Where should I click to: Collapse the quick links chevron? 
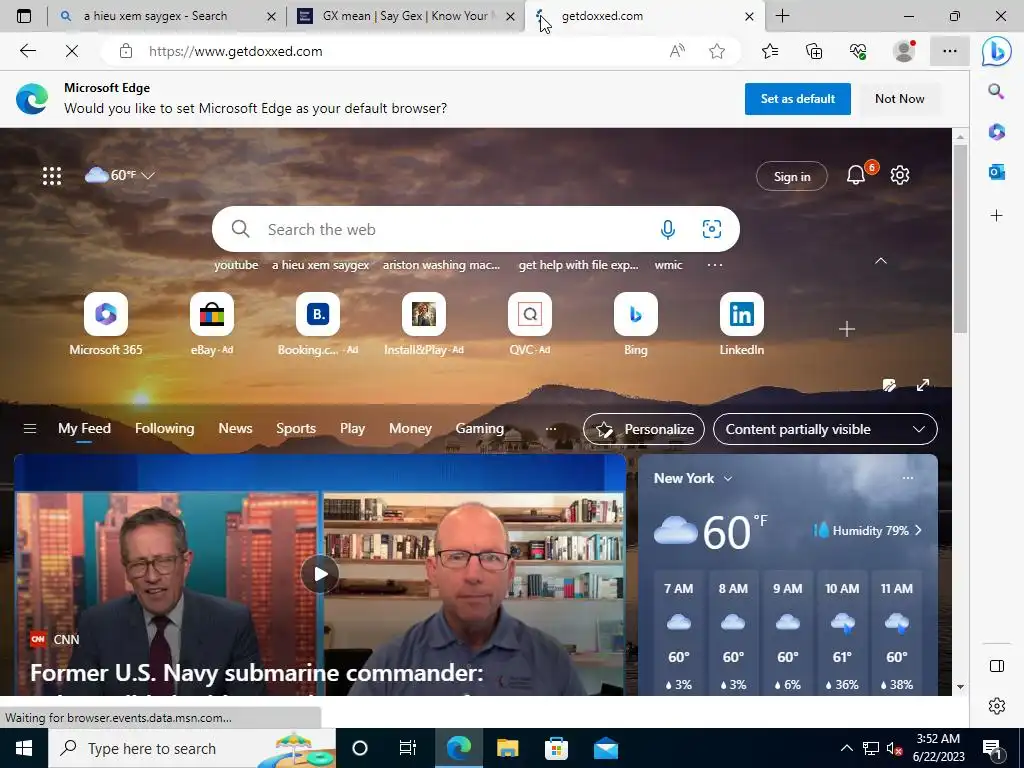(x=880, y=261)
